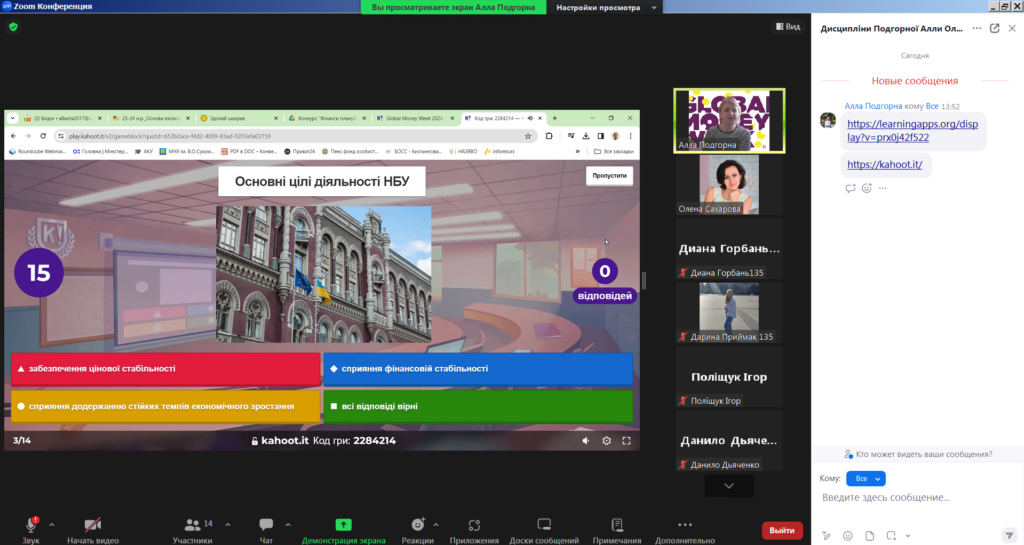Click the red Выйти leave button

pyautogui.click(x=782, y=530)
